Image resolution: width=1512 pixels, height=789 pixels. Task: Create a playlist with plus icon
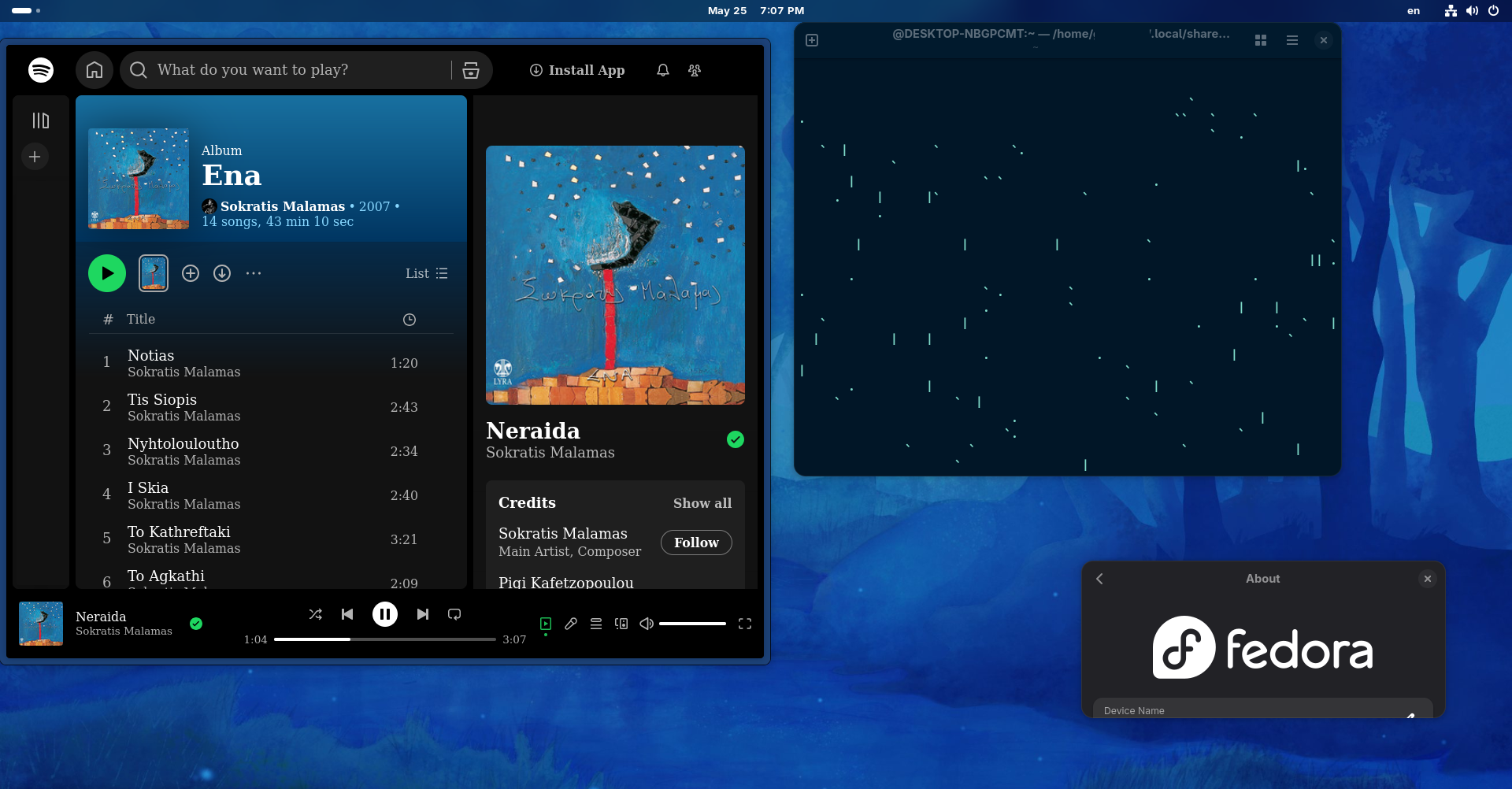pyautogui.click(x=35, y=157)
